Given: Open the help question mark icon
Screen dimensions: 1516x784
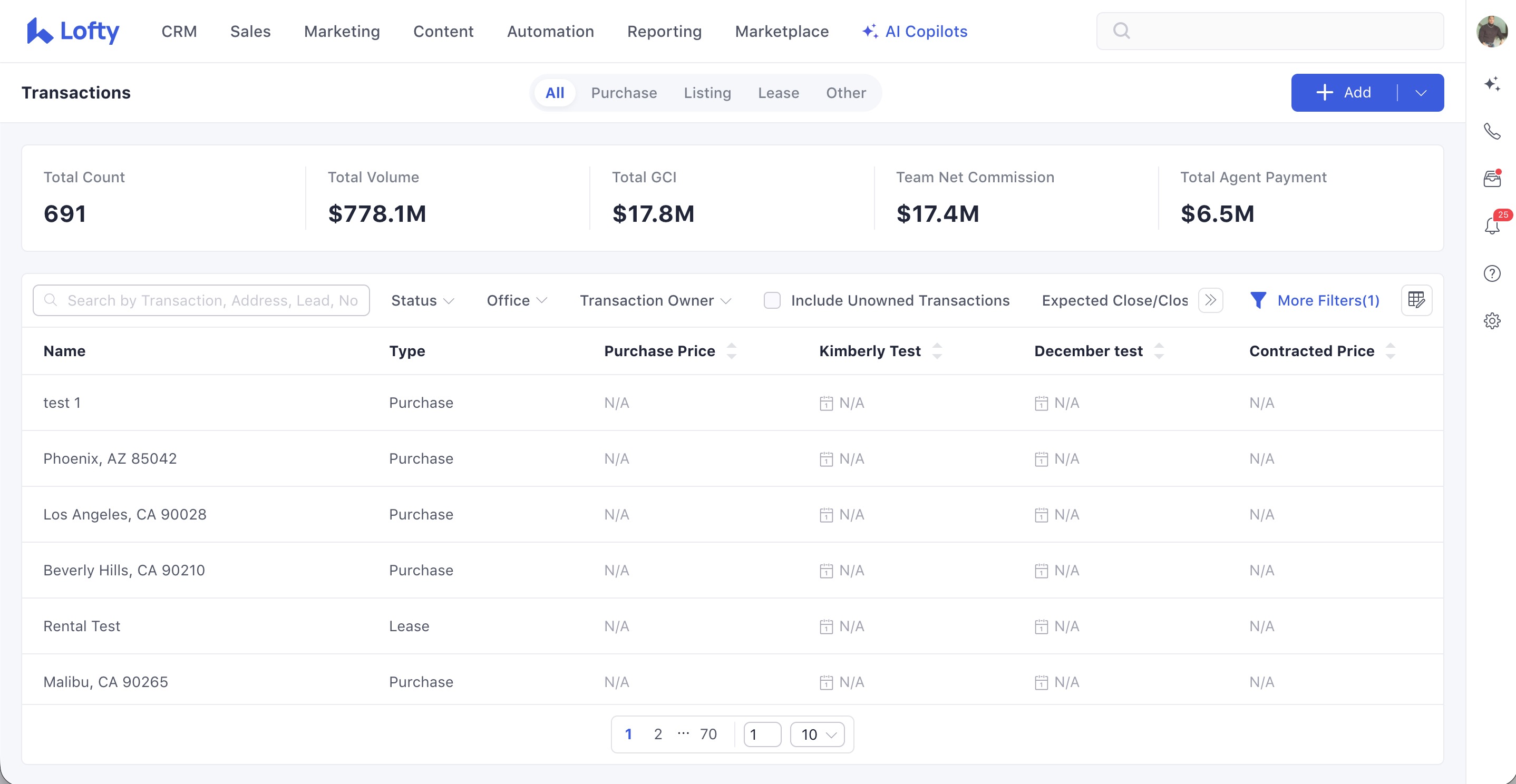Looking at the screenshot, I should [1491, 273].
